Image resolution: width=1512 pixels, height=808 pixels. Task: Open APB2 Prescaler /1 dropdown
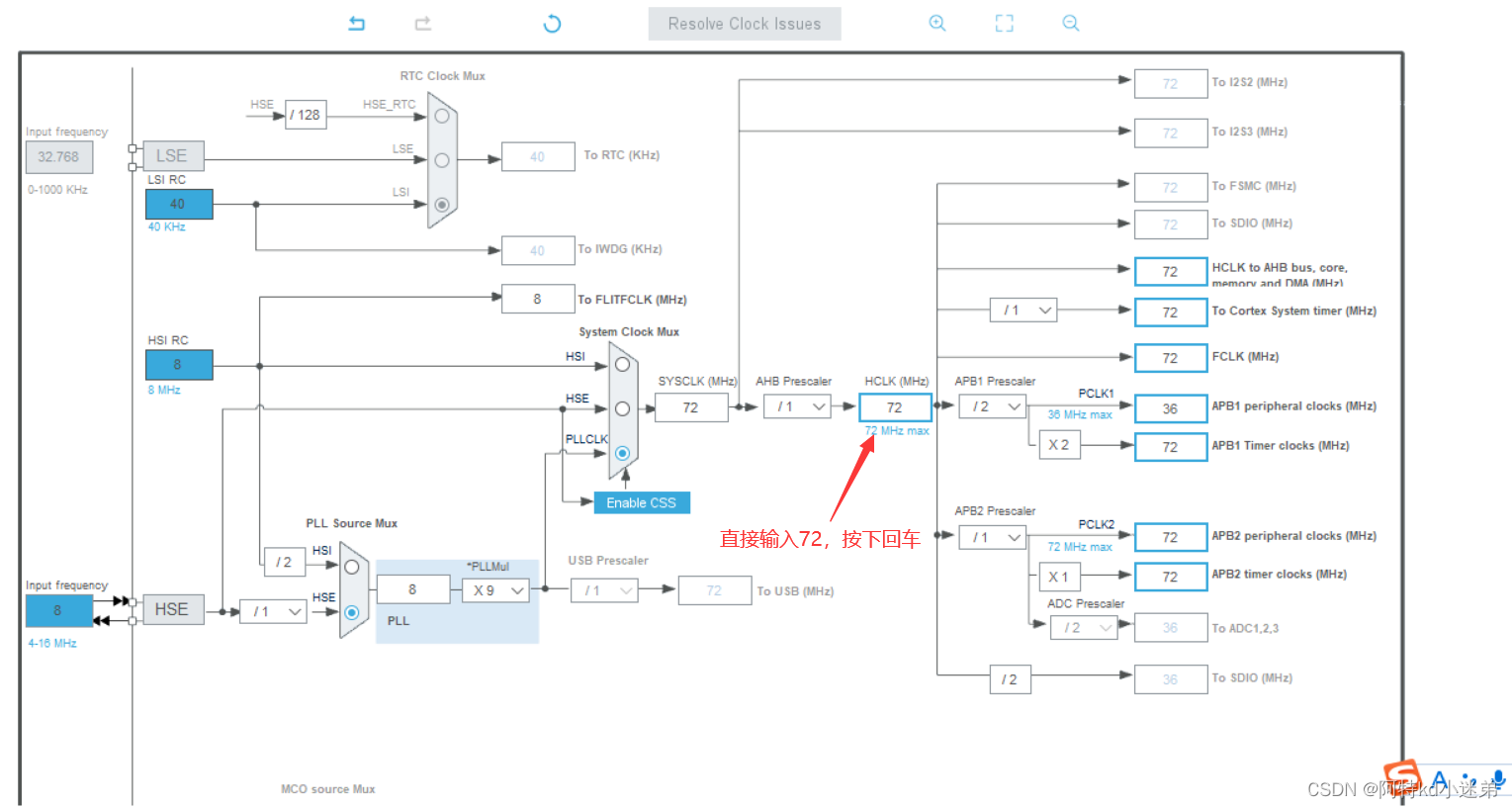click(992, 537)
